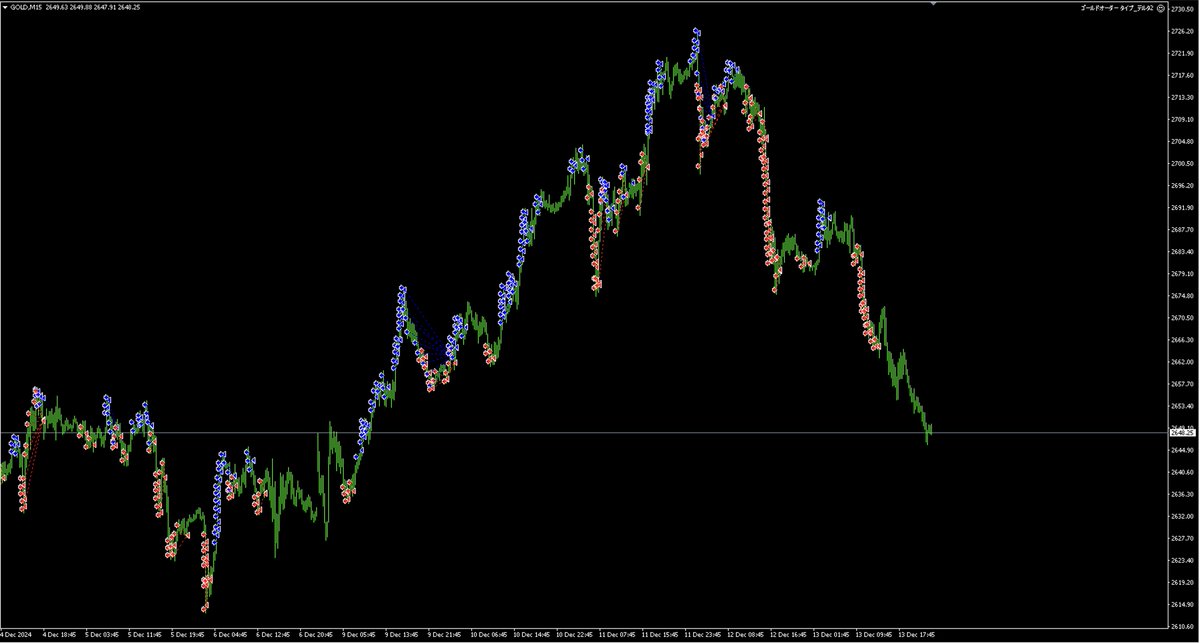Click the 2713.30 price scale value

(1180, 97)
